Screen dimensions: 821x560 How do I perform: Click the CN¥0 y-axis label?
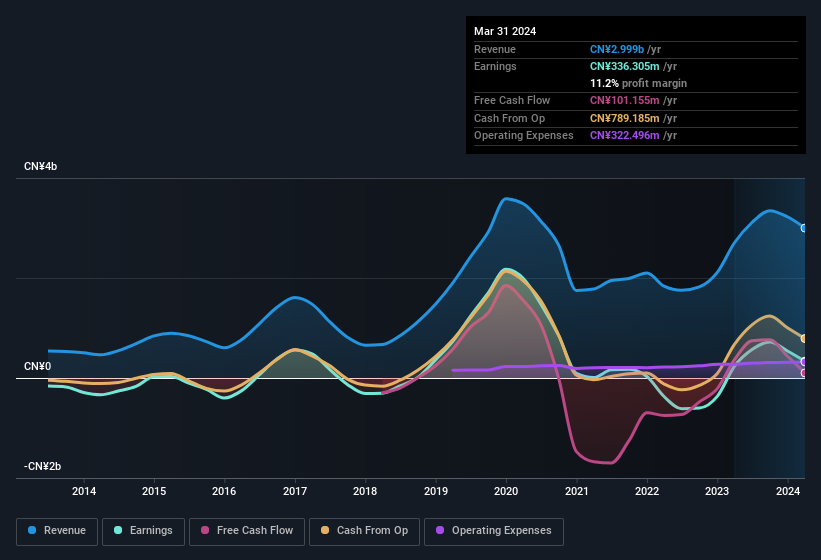tap(38, 366)
